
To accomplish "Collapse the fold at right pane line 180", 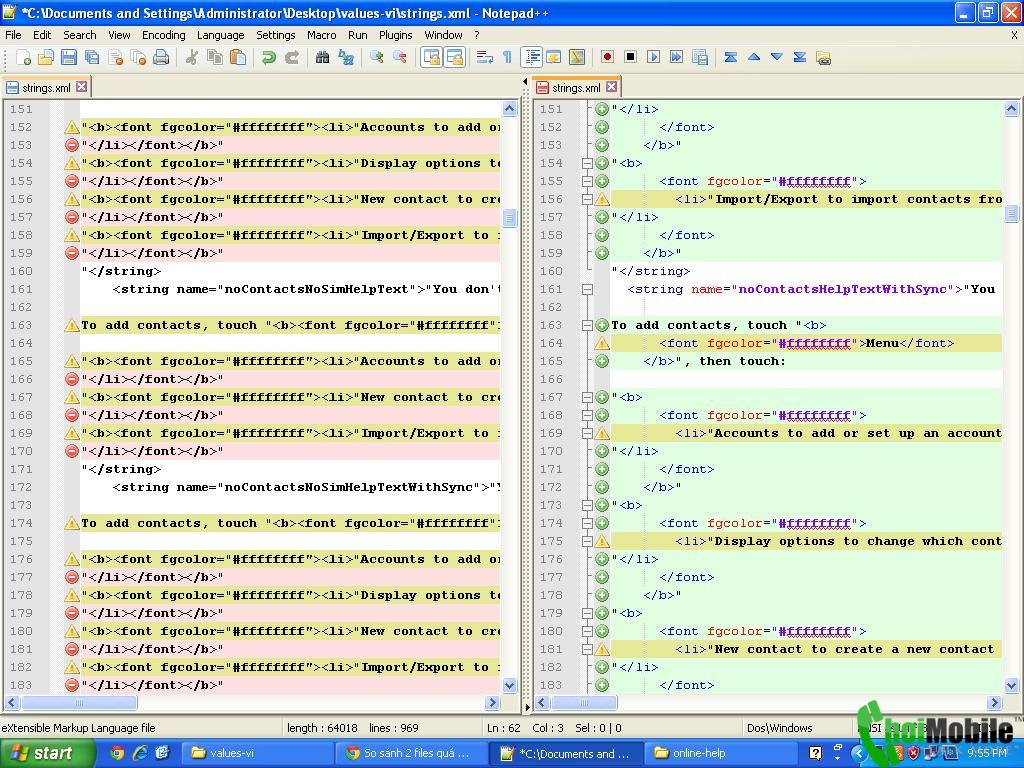I will click(x=587, y=632).
